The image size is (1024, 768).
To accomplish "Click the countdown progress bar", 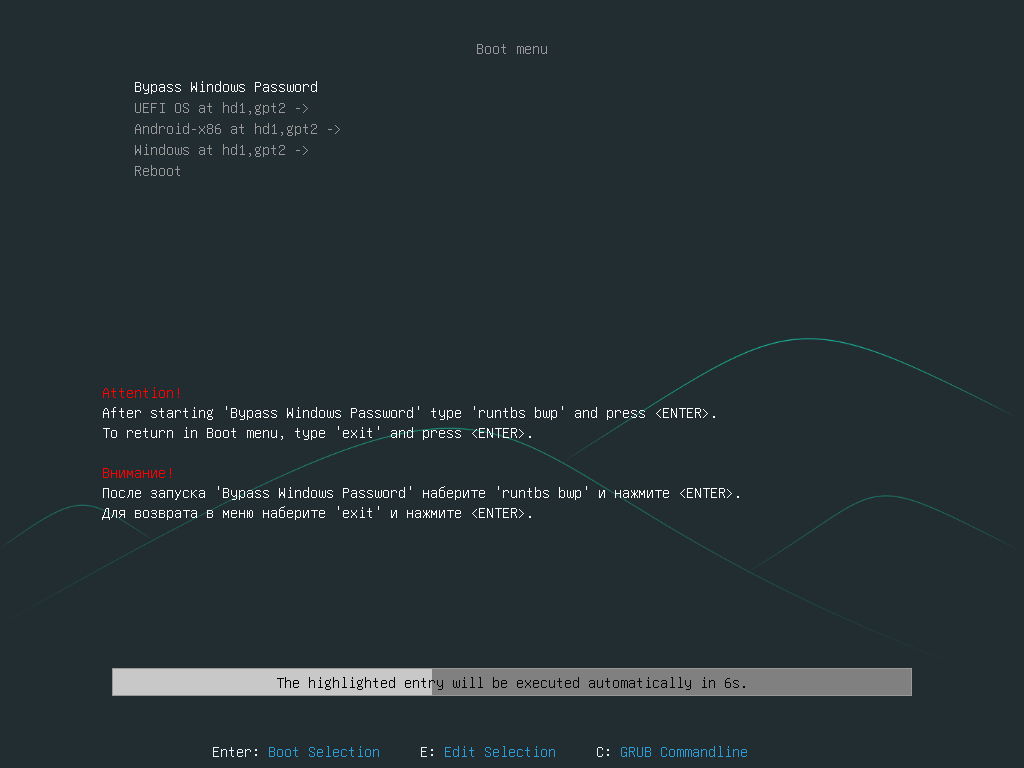I will (x=512, y=682).
